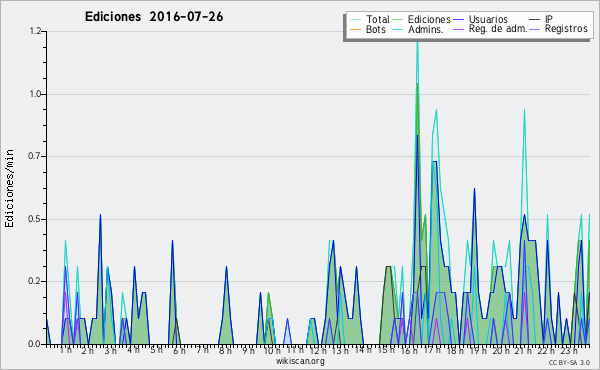This screenshot has height=370, width=600.
Task: Click the 0.5 y-axis value
Action: (x=36, y=219)
